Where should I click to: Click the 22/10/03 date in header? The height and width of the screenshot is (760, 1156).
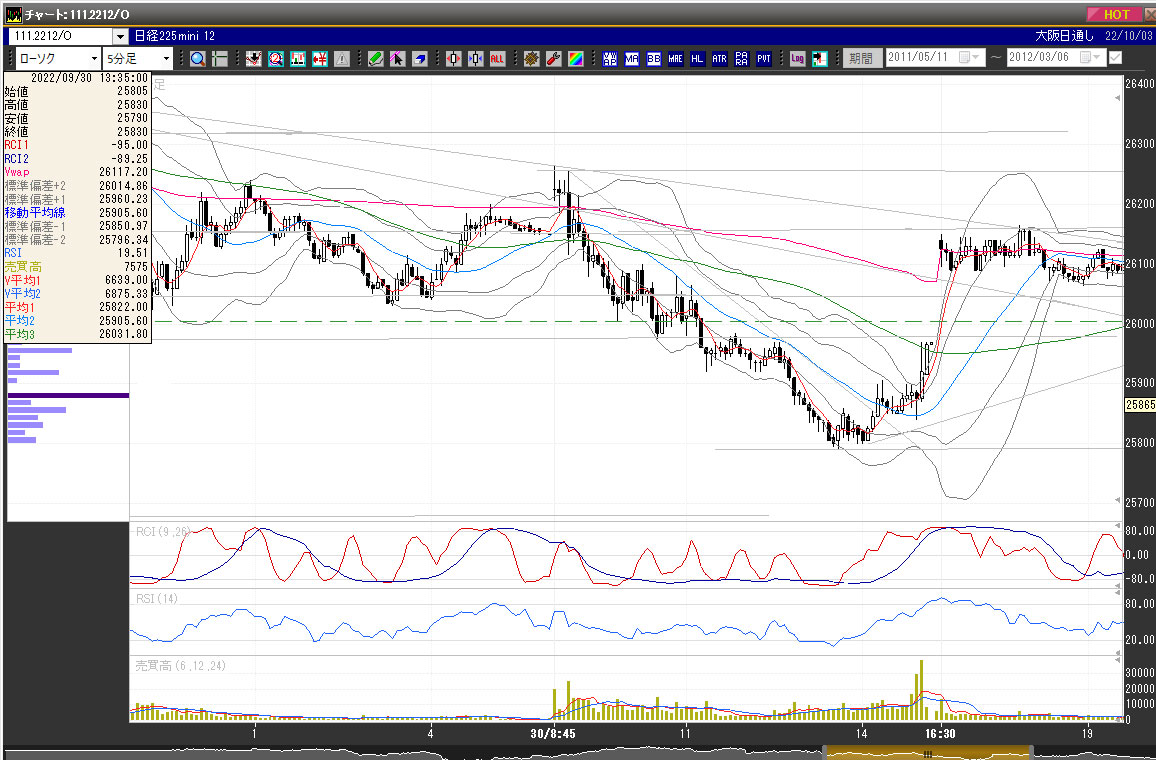tap(1128, 35)
